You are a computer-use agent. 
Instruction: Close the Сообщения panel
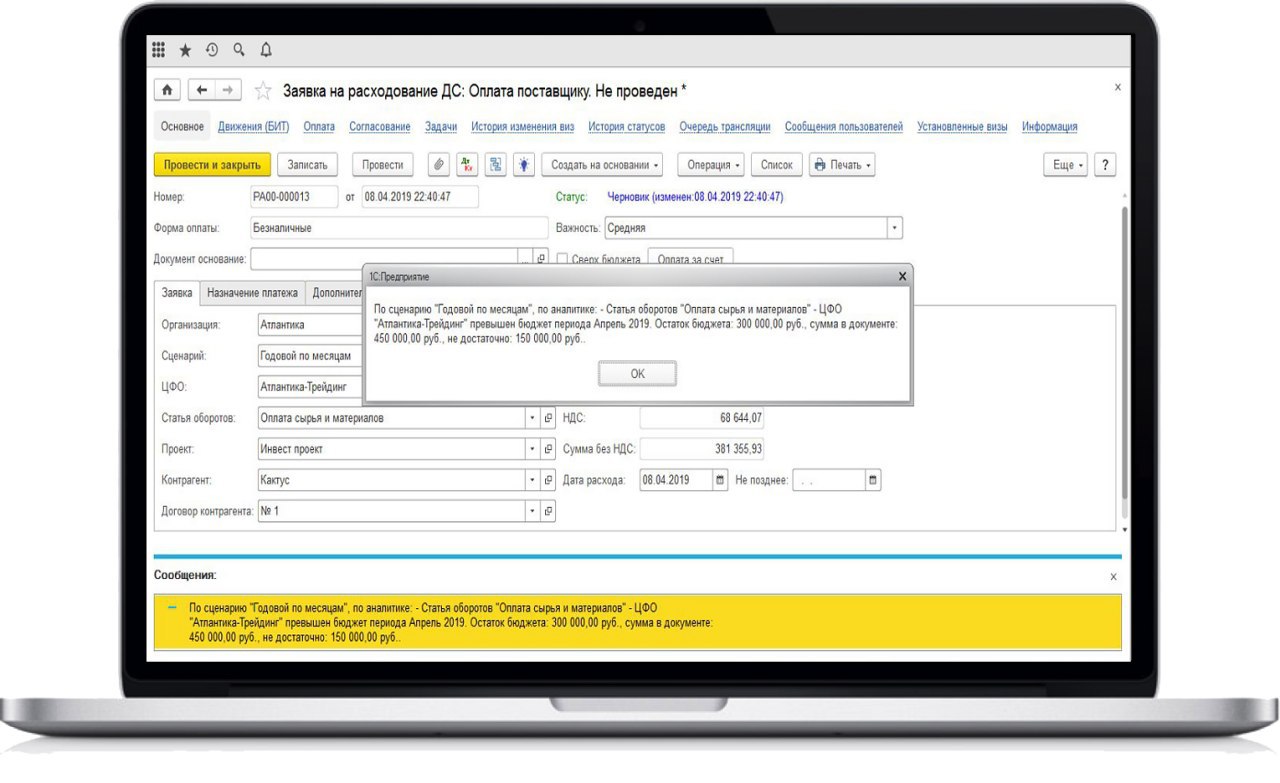1114,577
